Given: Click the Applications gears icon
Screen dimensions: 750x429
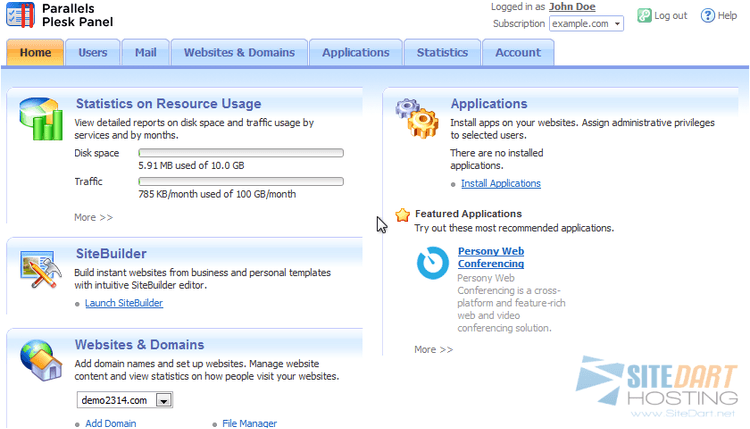Looking at the screenshot, I should coord(417,119).
